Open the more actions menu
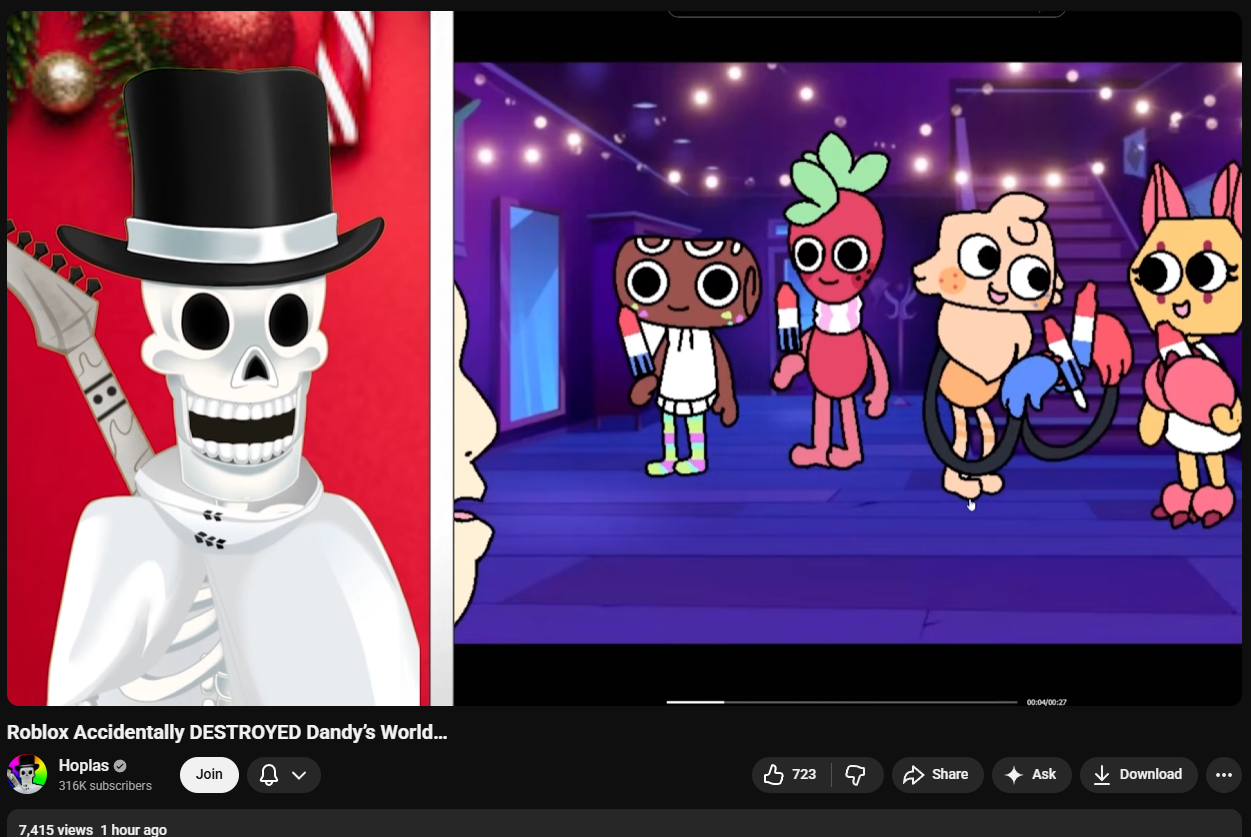This screenshot has width=1251, height=837. (x=1224, y=775)
